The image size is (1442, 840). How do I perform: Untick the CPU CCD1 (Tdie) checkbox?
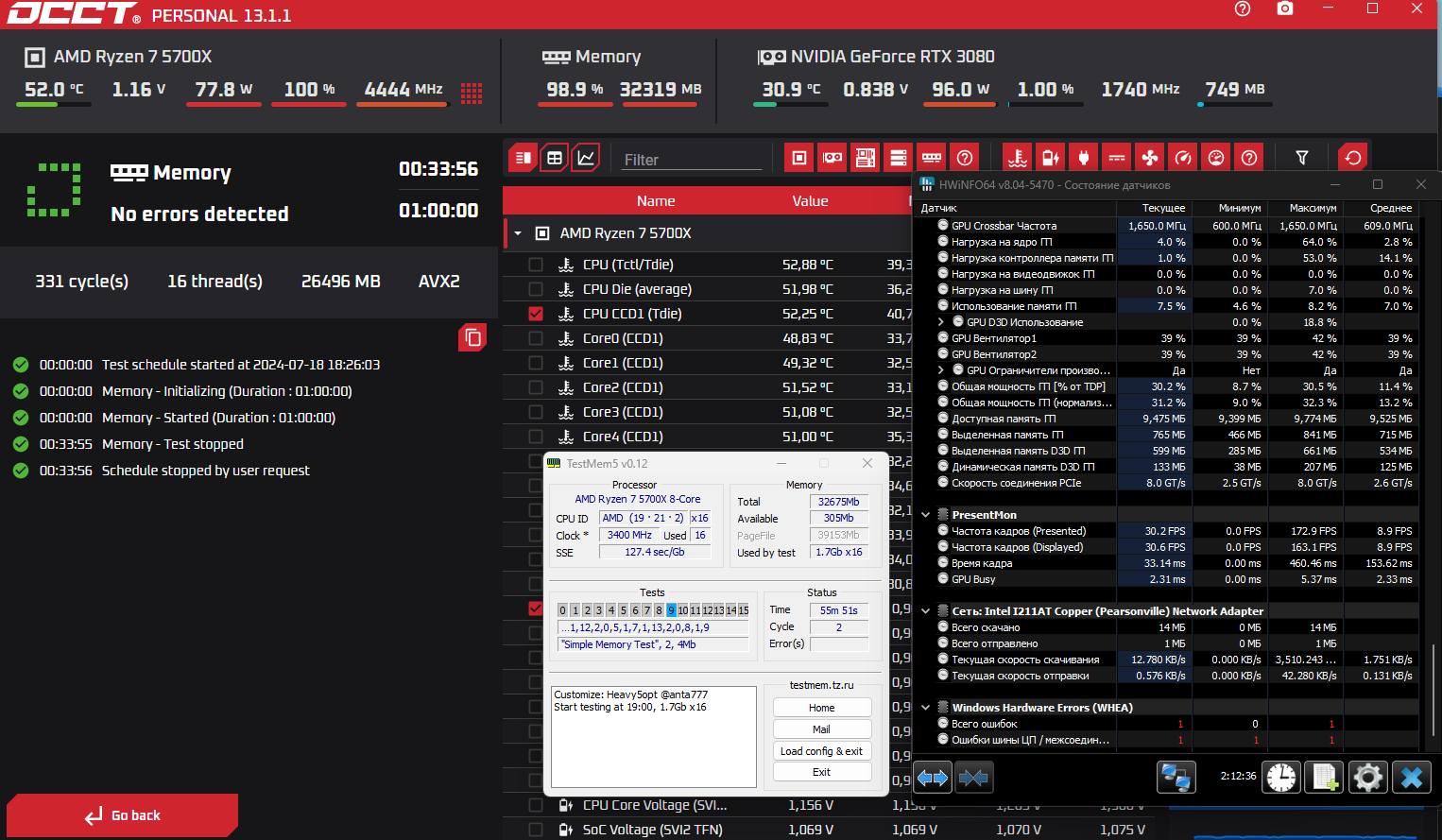coord(536,314)
